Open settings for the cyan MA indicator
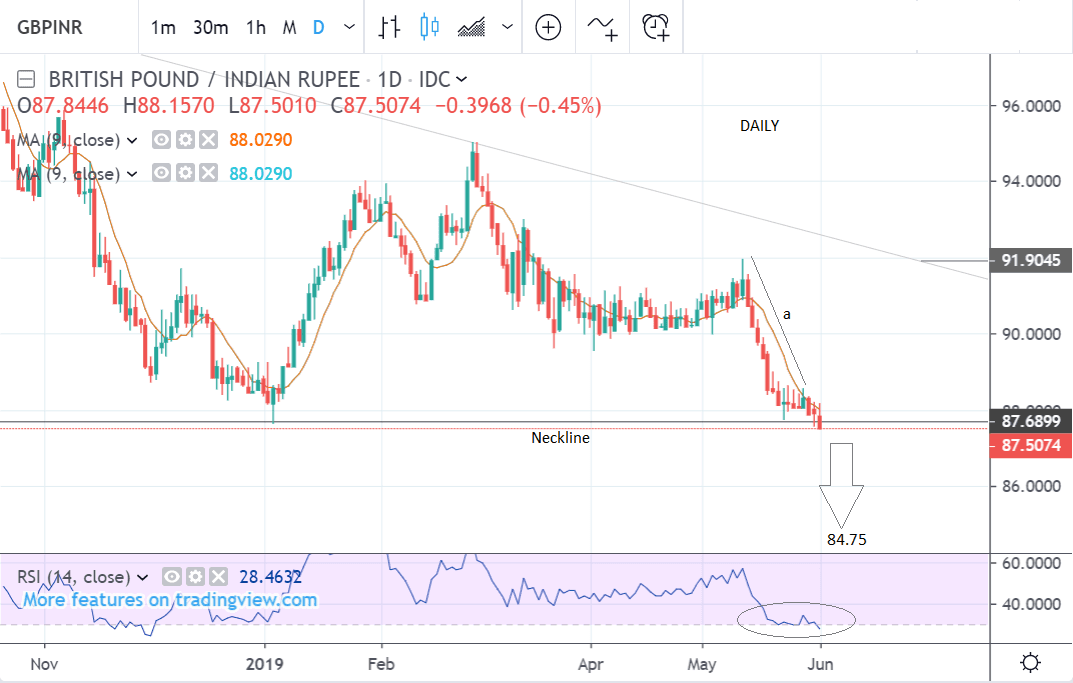Viewport: 1073px width, 683px height. coord(185,172)
